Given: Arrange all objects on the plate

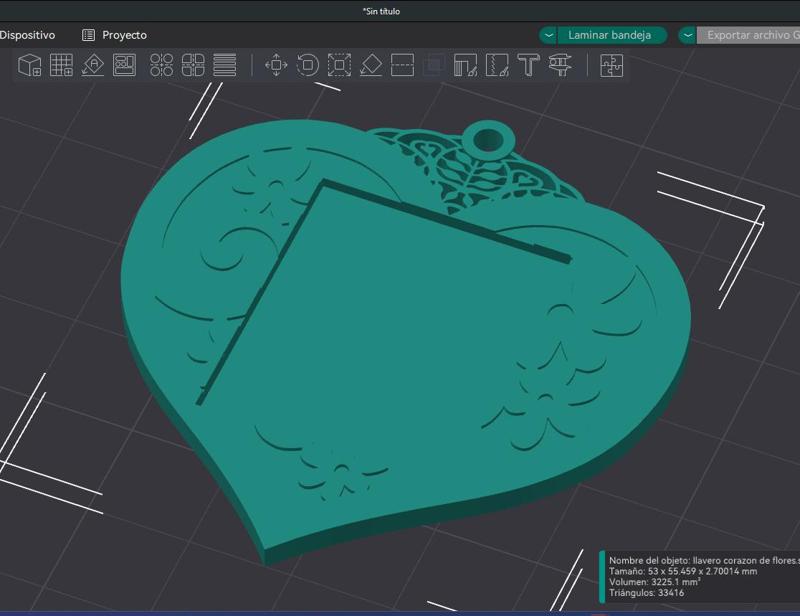Looking at the screenshot, I should click(124, 65).
